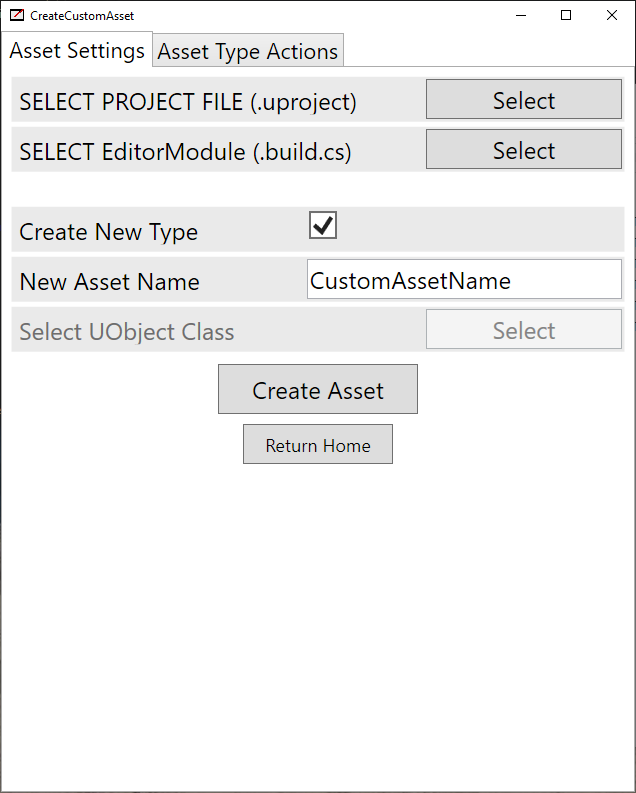Screen dimensions: 636x793
Task: Focus the New Asset Name input field
Action: pyautogui.click(x=464, y=279)
